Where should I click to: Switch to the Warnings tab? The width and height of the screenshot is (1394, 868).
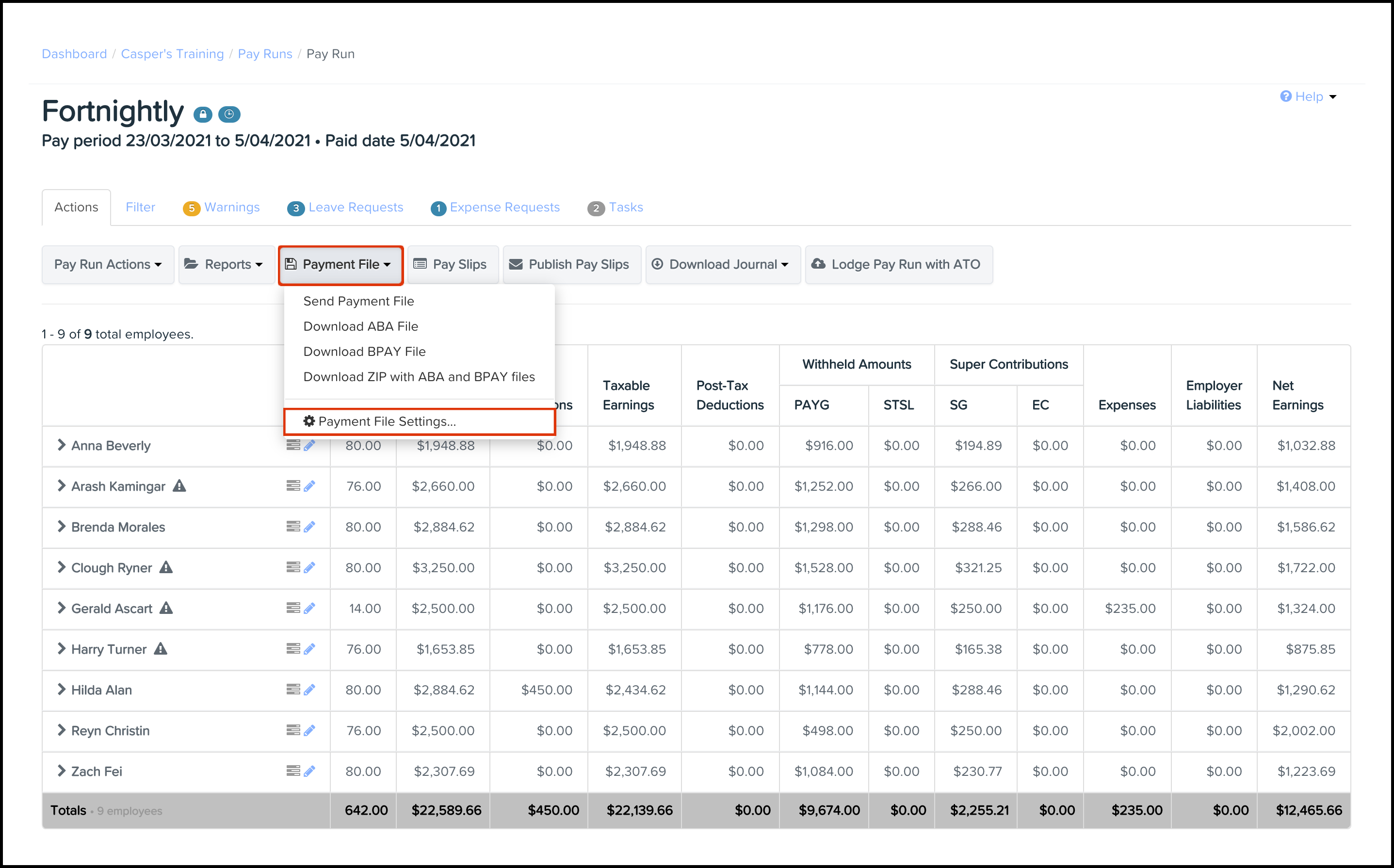click(222, 207)
